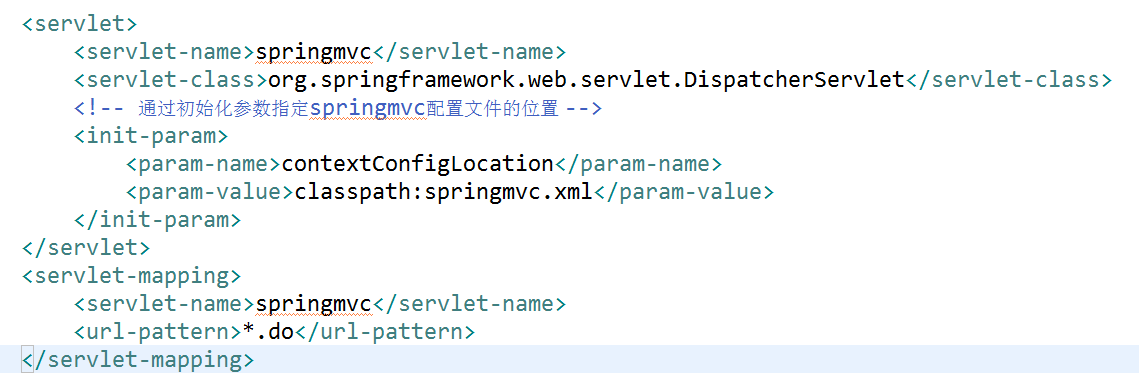Click the opening <param-value> tag
The width and height of the screenshot is (1139, 384).
tap(210, 192)
